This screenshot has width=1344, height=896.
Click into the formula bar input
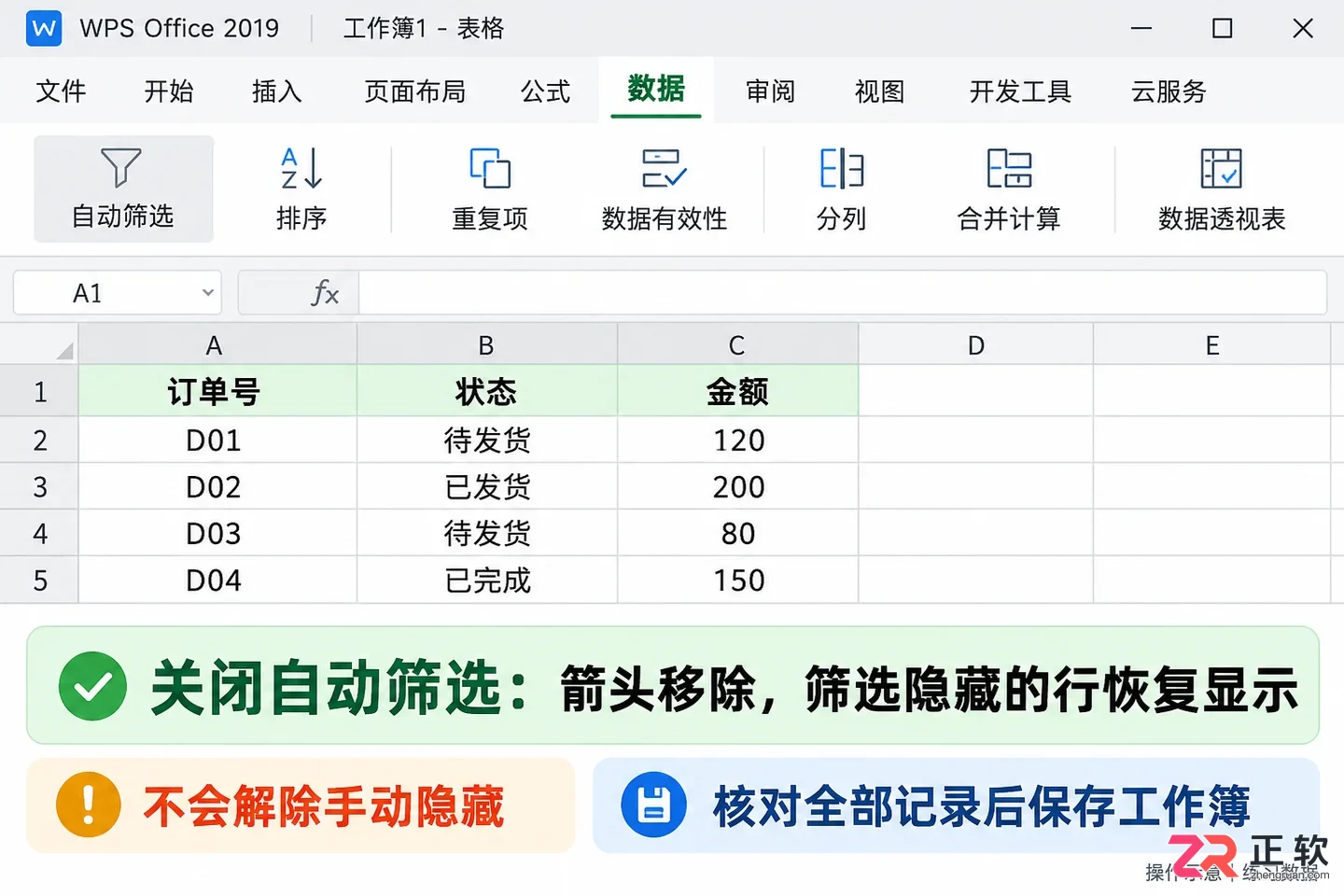point(842,293)
